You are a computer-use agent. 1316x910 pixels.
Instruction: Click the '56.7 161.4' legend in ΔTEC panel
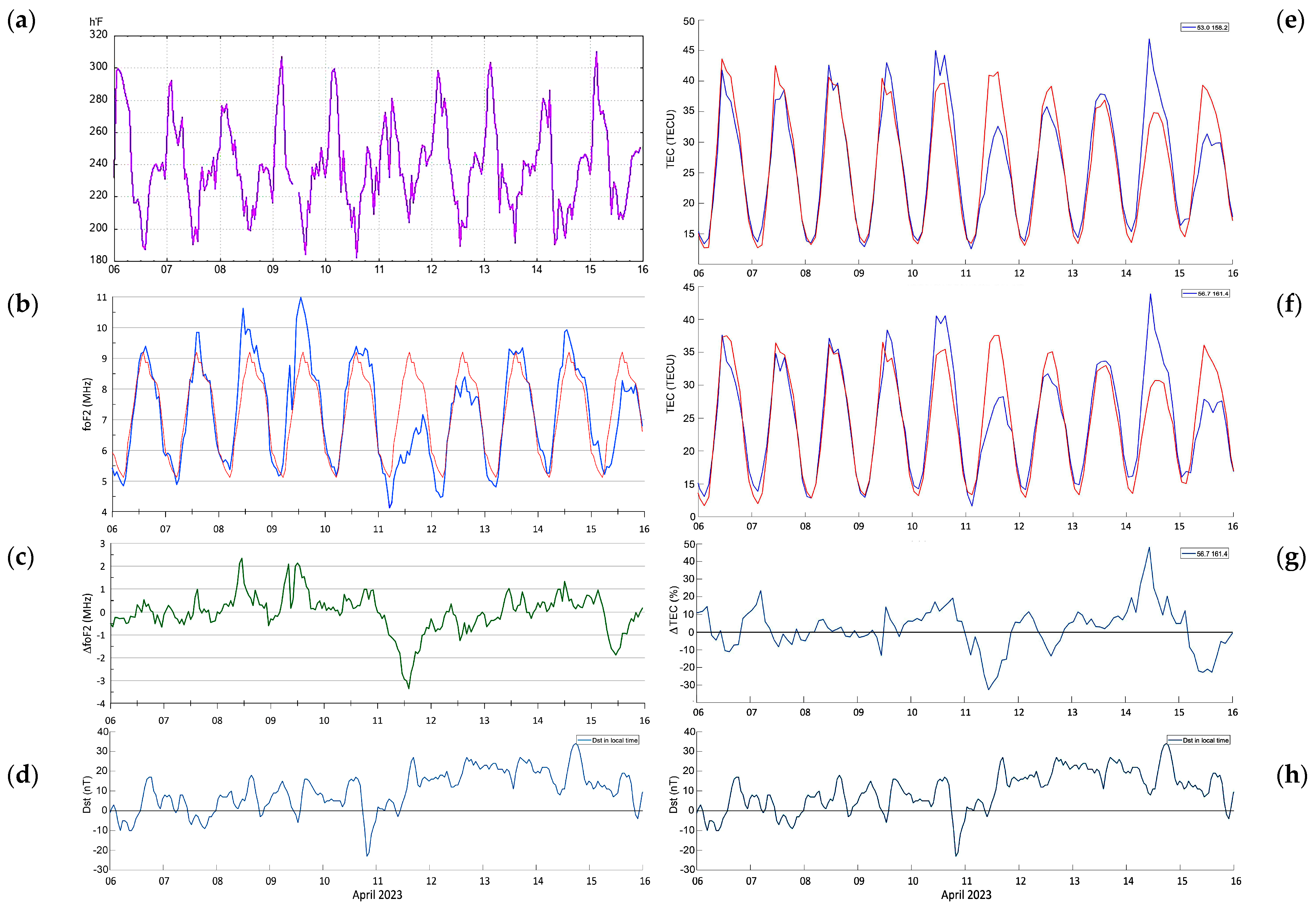(x=1205, y=554)
